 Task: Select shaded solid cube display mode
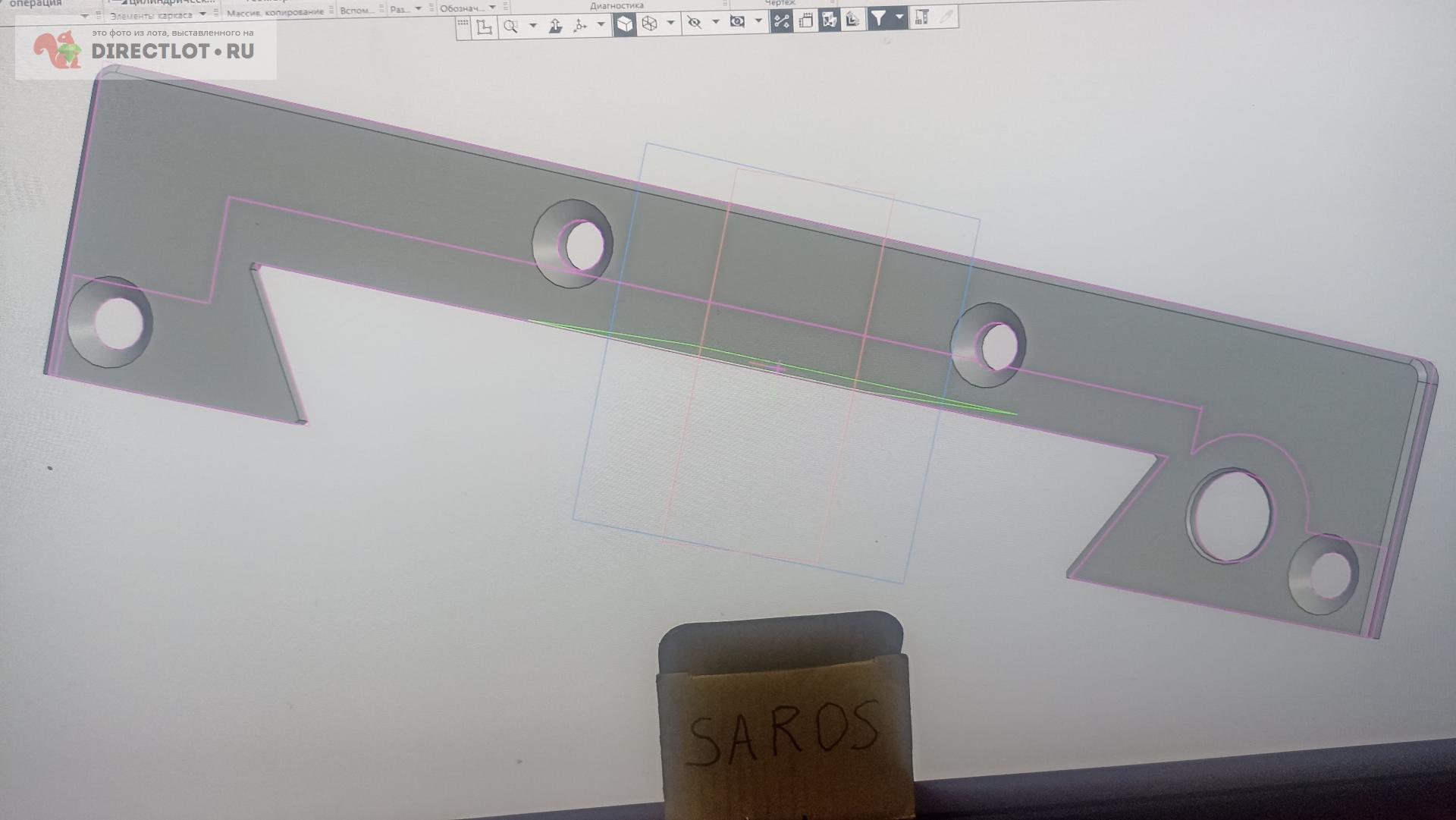(624, 24)
